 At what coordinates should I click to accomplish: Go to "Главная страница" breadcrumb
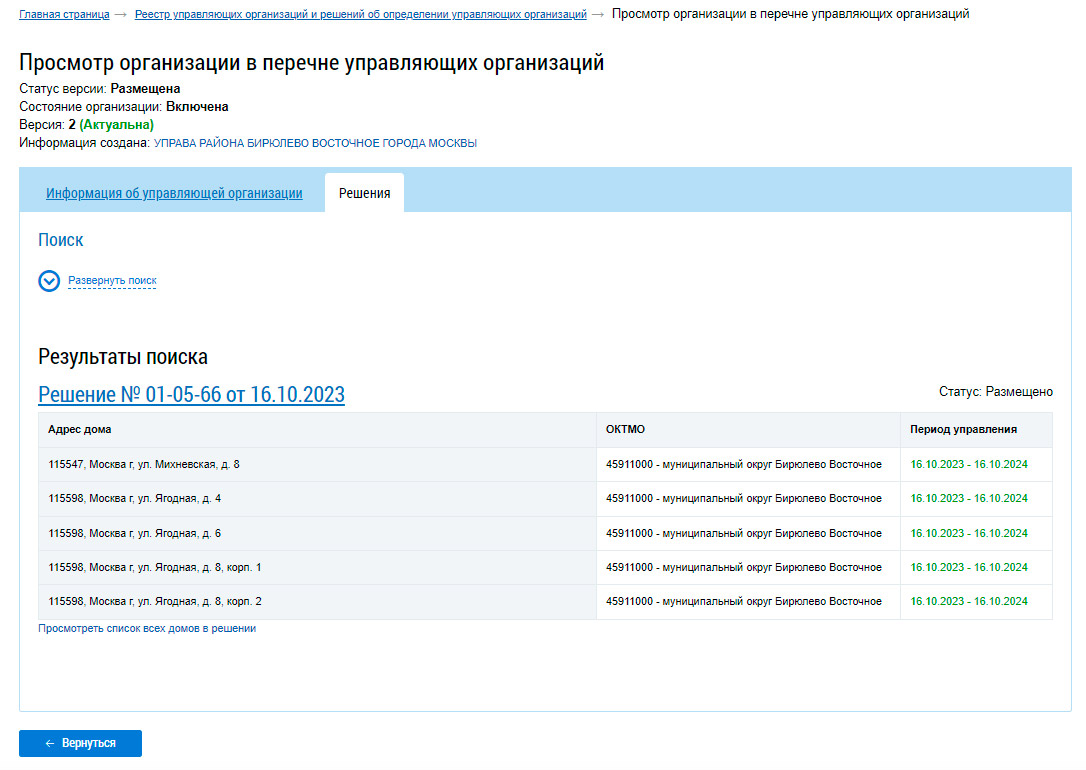point(64,14)
